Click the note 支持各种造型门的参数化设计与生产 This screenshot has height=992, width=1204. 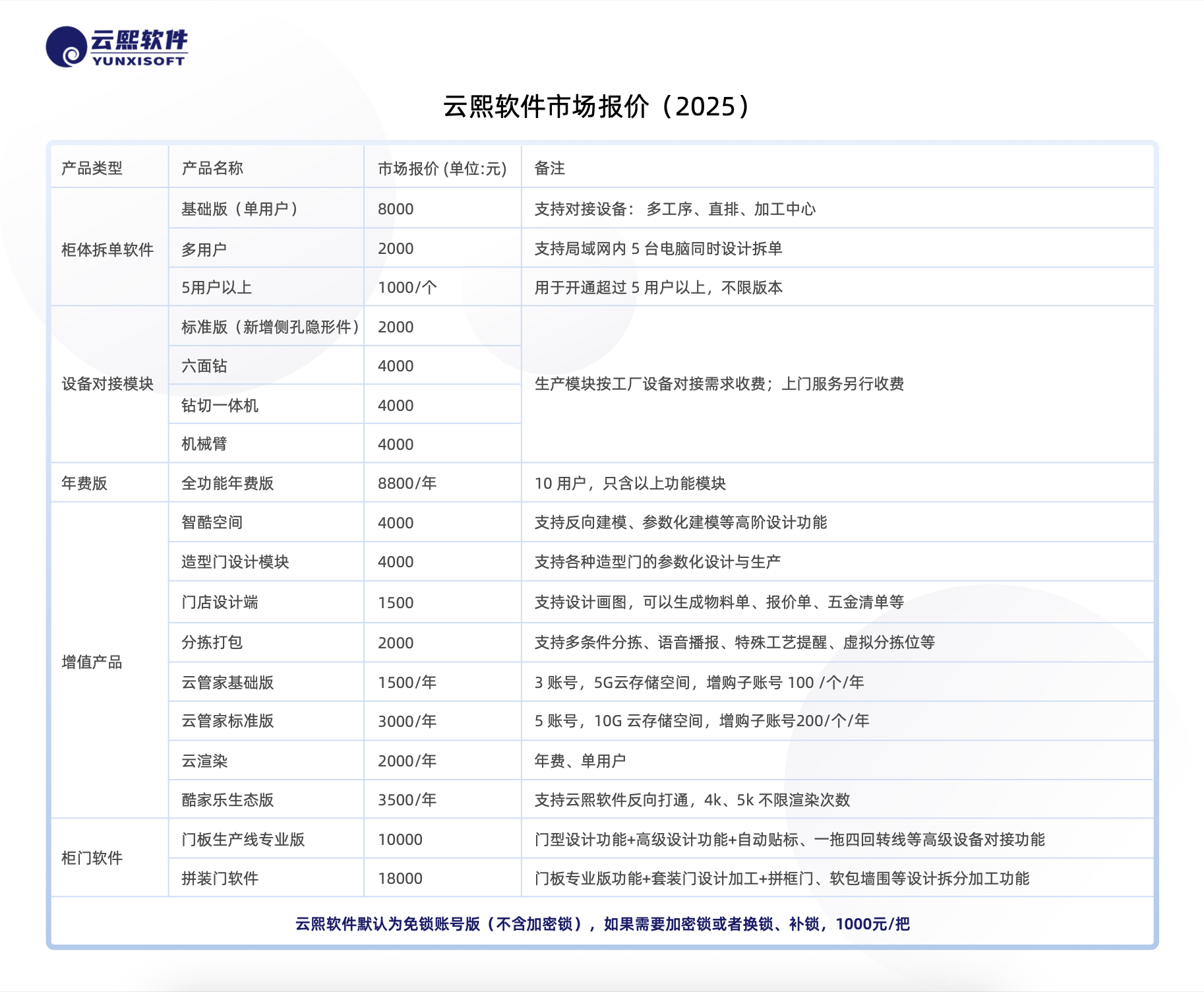point(657,562)
